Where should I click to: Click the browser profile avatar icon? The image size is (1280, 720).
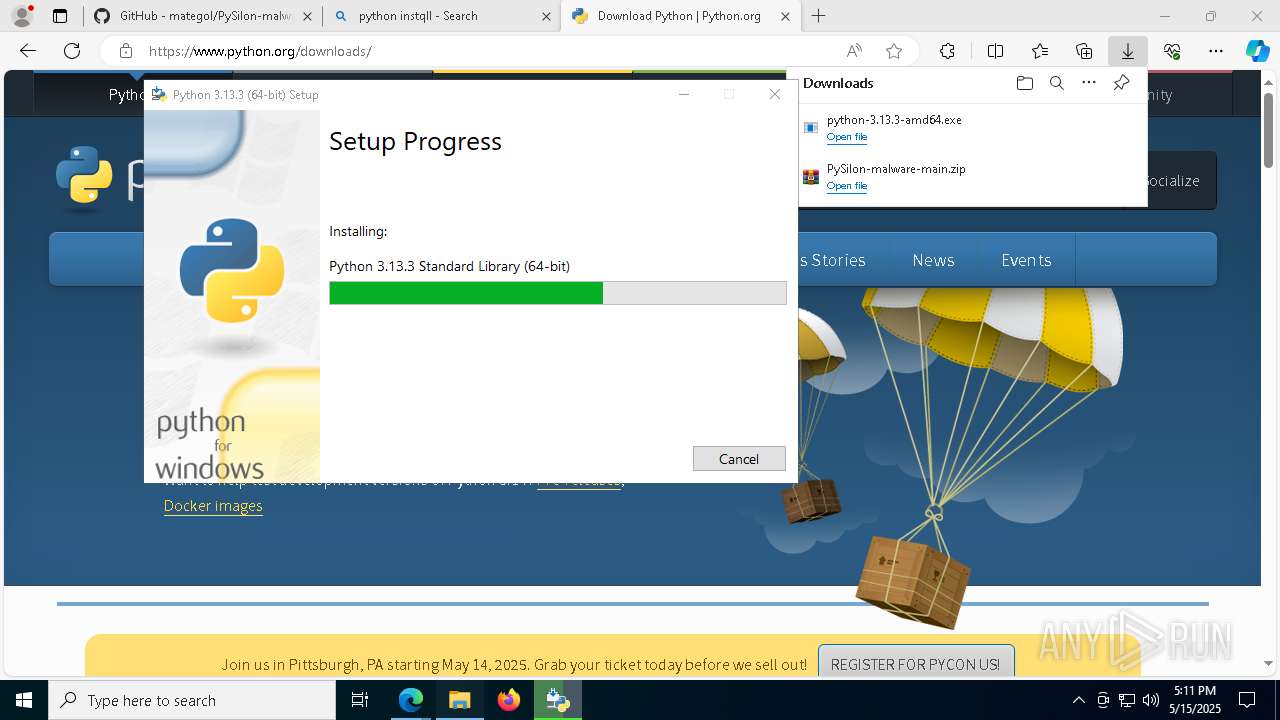(22, 16)
